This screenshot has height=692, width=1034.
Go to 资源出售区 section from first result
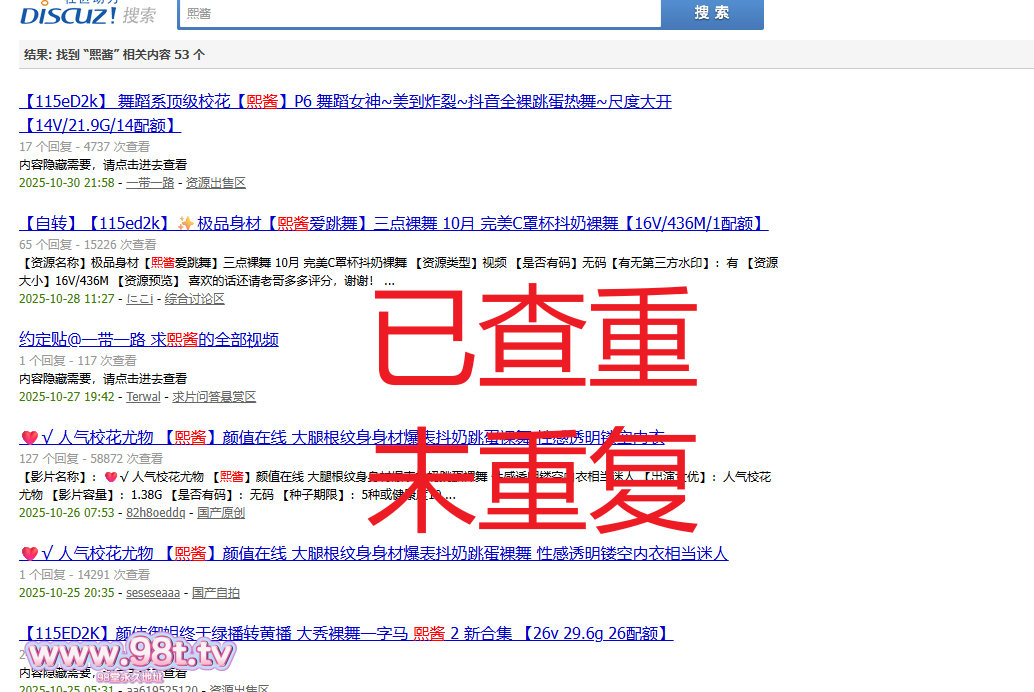[215, 183]
